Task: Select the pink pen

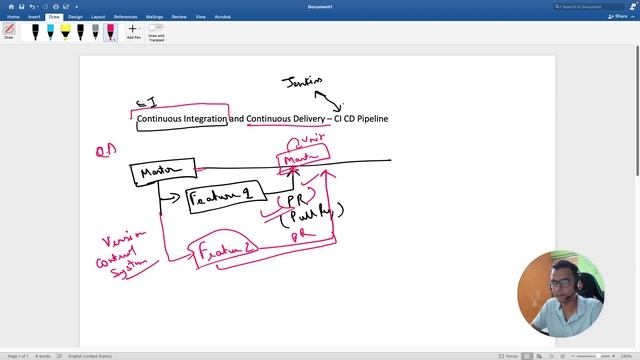Action: click(110, 32)
